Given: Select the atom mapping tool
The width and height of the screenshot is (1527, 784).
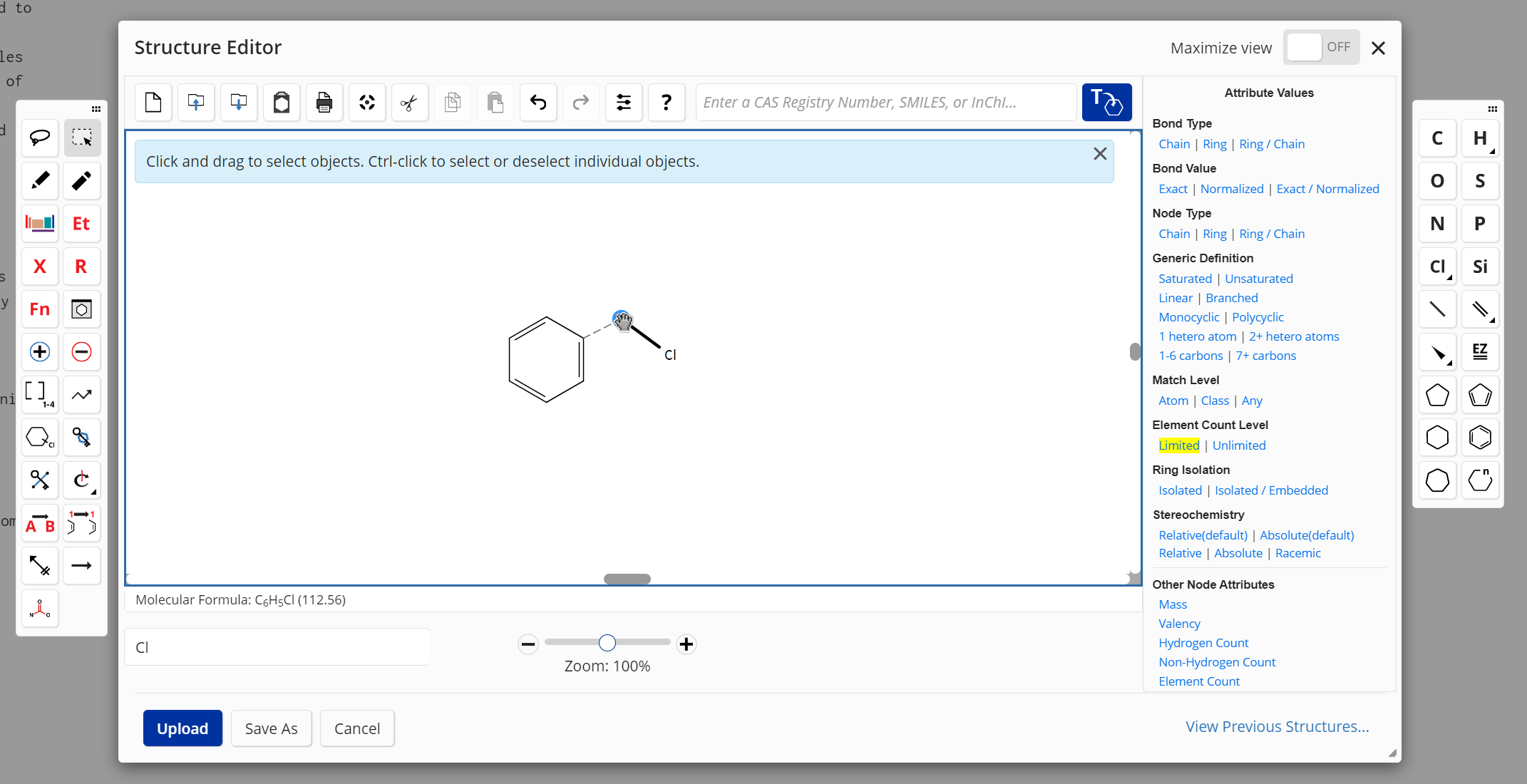Looking at the screenshot, I should point(82,522).
